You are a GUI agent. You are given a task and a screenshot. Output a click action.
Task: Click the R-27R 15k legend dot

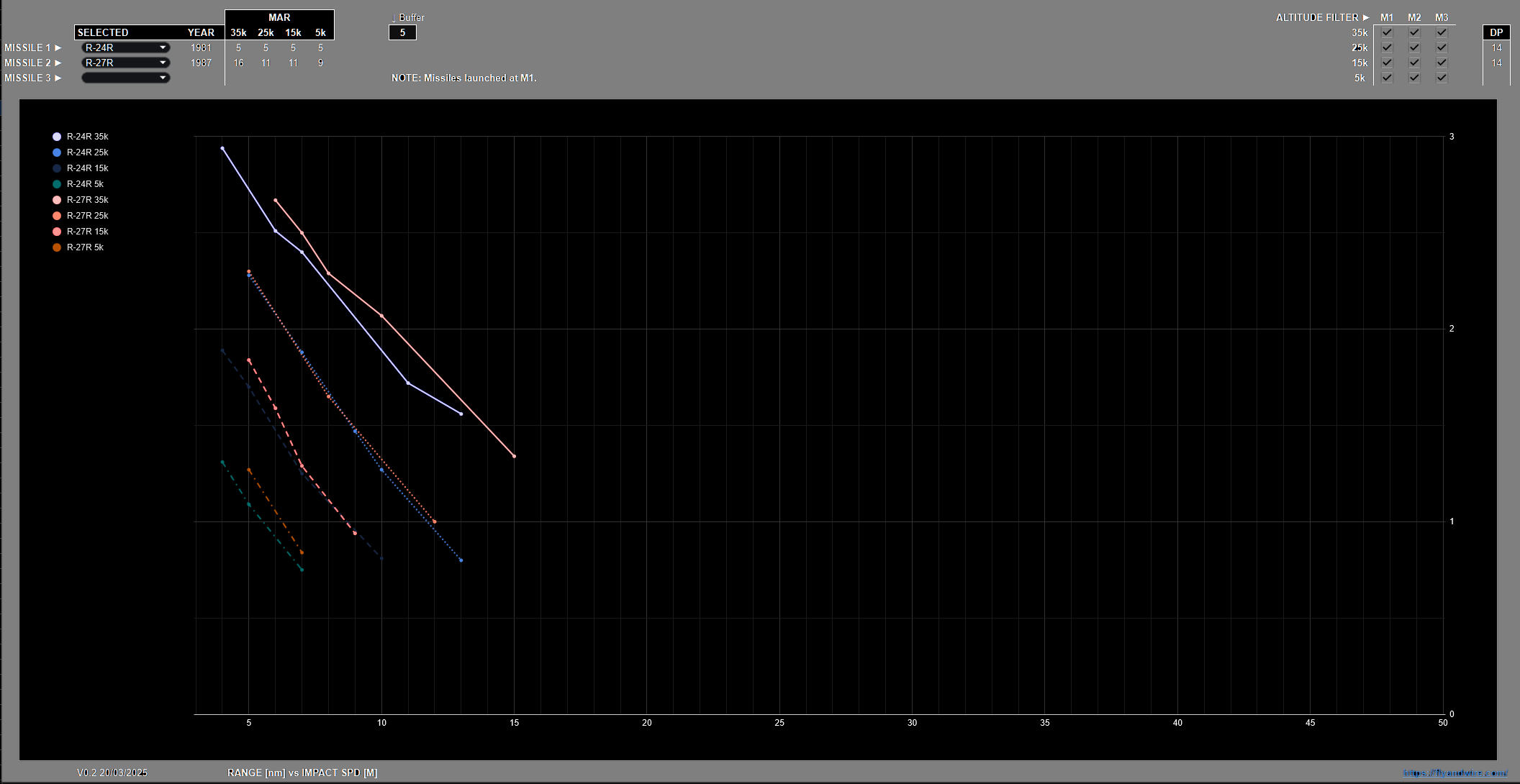57,232
